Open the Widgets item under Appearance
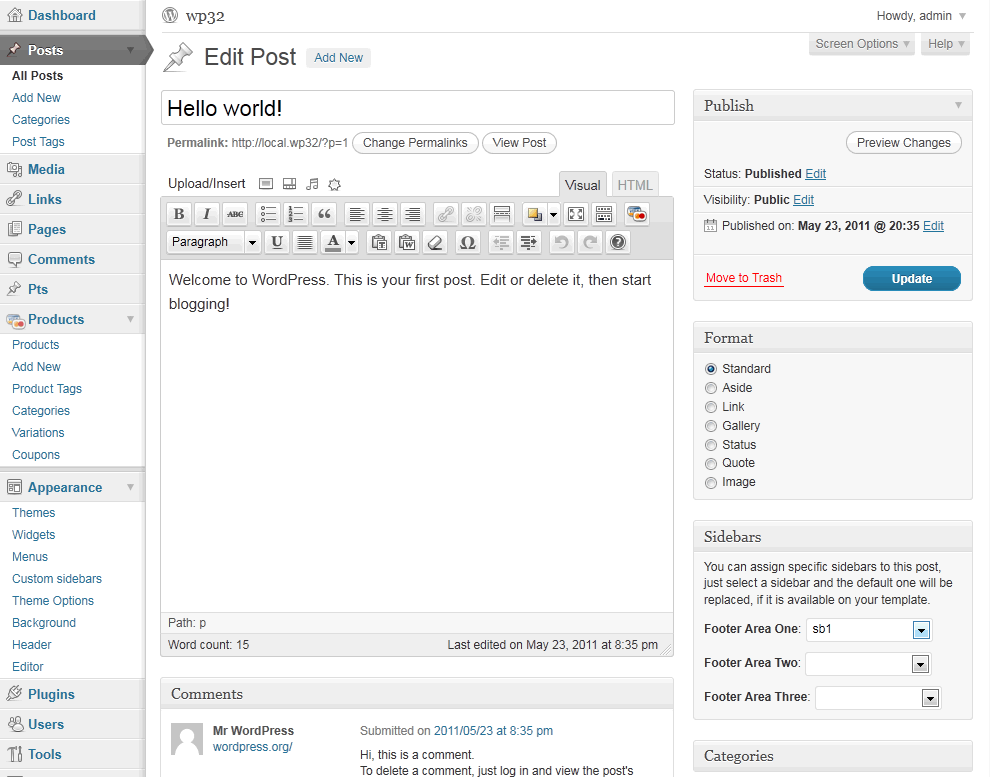Image resolution: width=990 pixels, height=777 pixels. point(33,535)
